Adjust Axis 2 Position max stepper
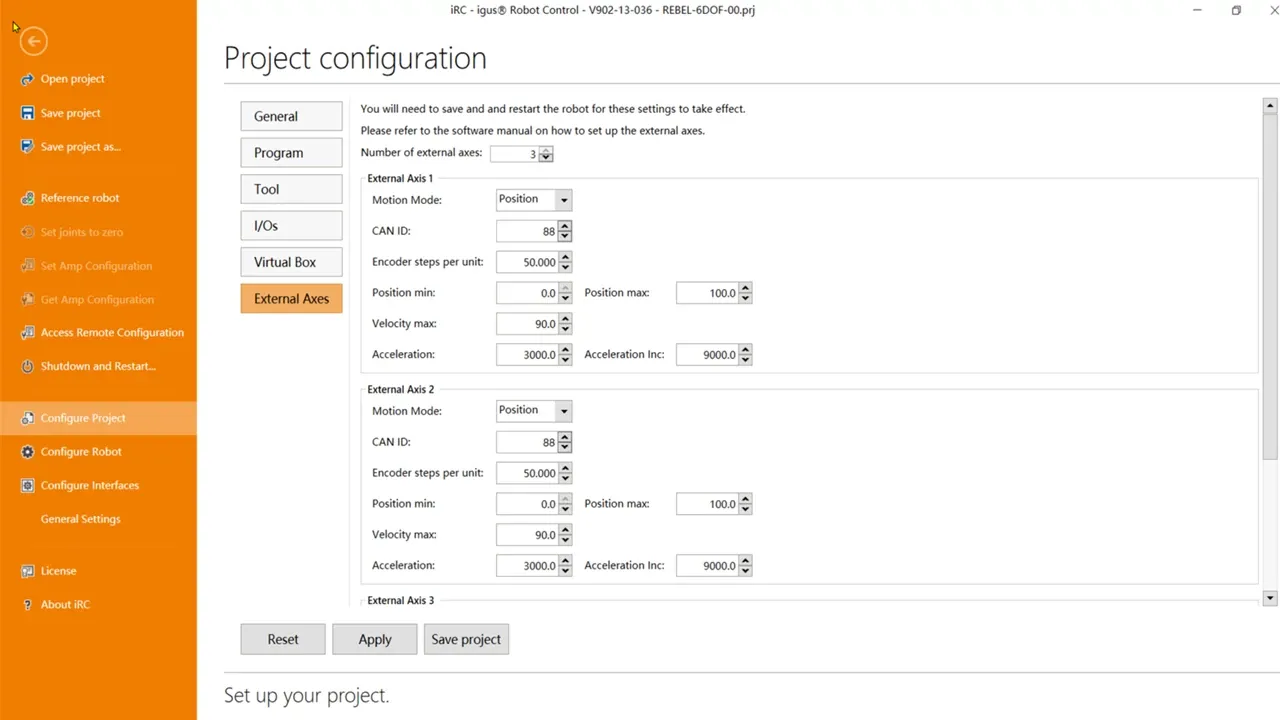Viewport: 1280px width, 720px height. pos(745,504)
